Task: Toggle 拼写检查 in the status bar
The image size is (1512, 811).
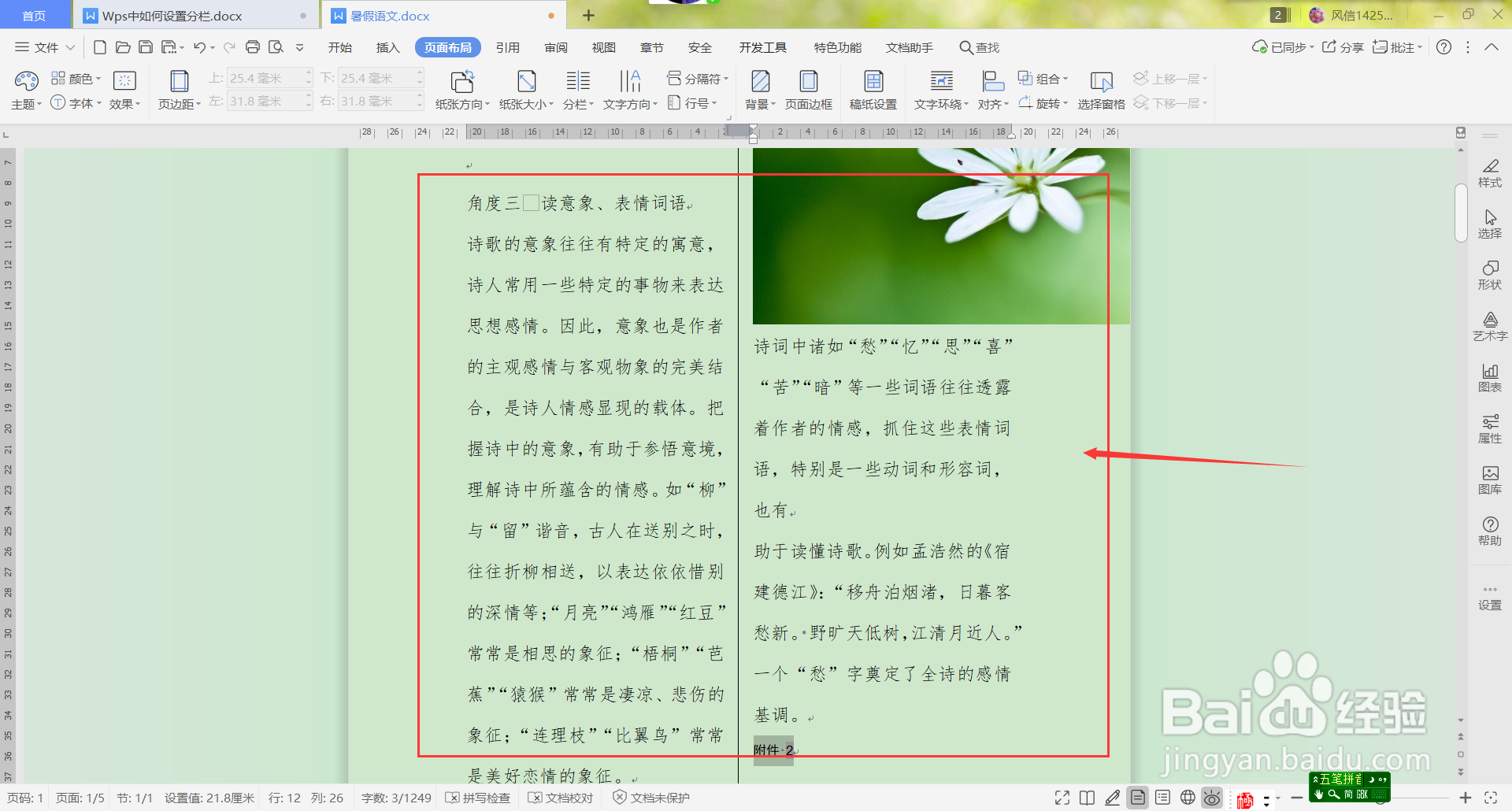Action: tap(477, 798)
